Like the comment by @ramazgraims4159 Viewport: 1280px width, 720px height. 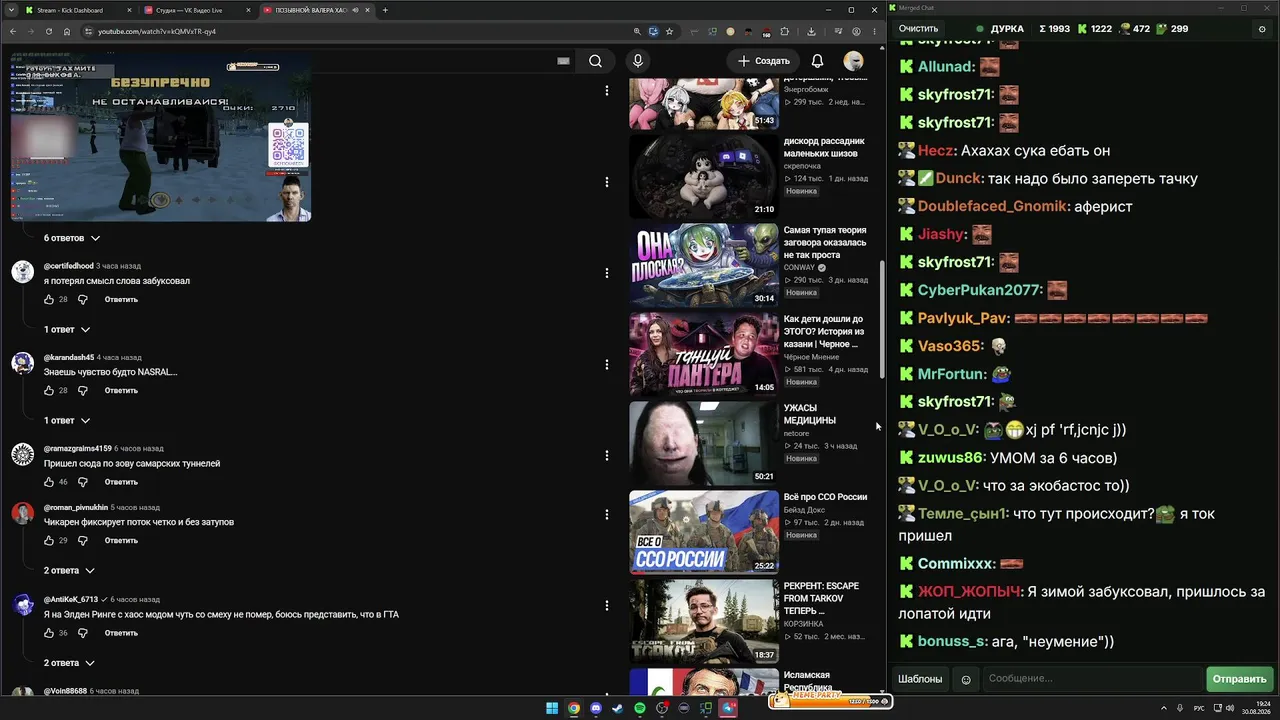point(49,482)
